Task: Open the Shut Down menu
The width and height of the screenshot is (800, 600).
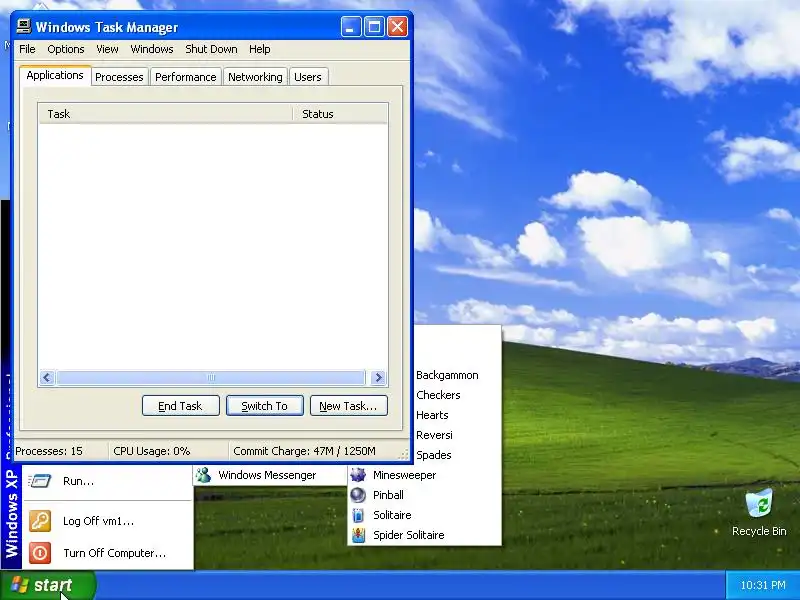Action: point(211,49)
